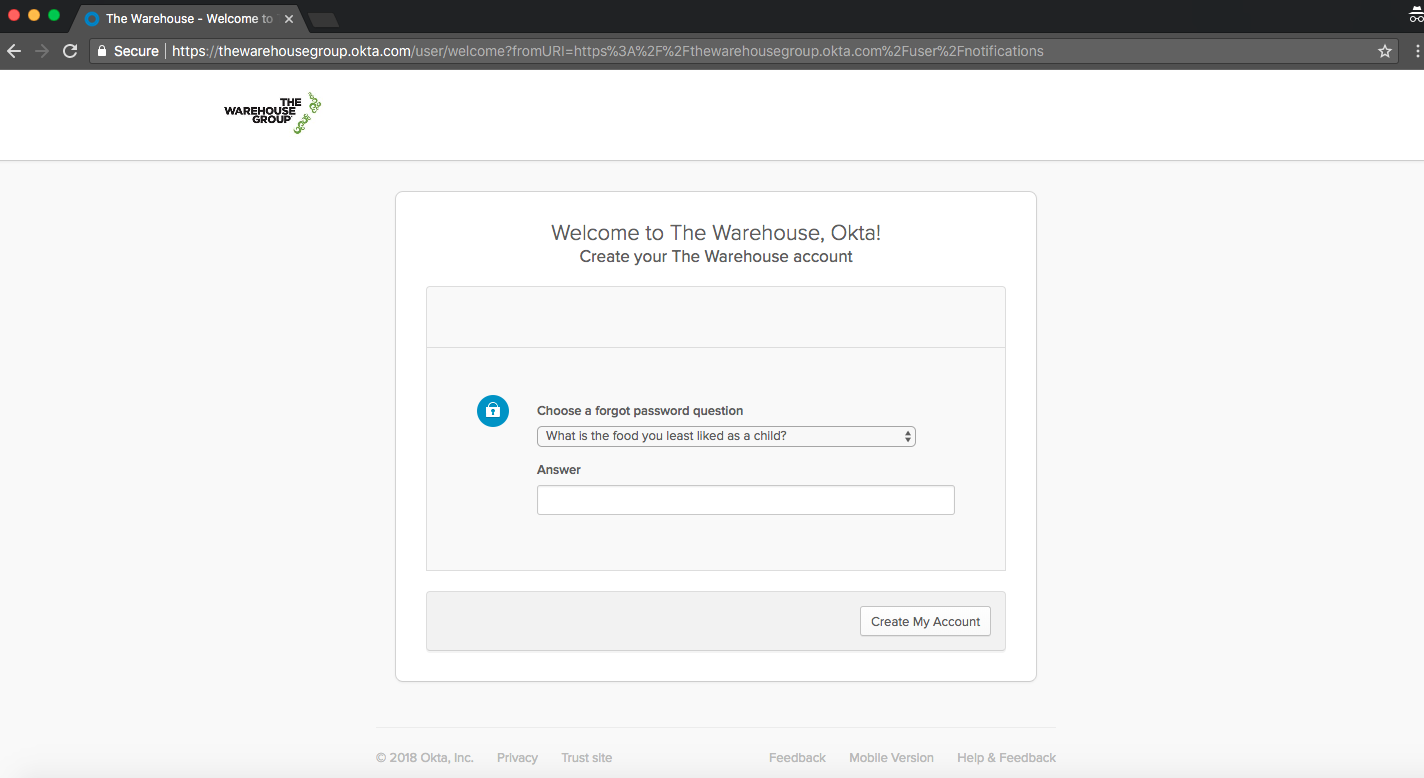
Task: Bookmark this page with the star icon
Action: coord(1385,51)
